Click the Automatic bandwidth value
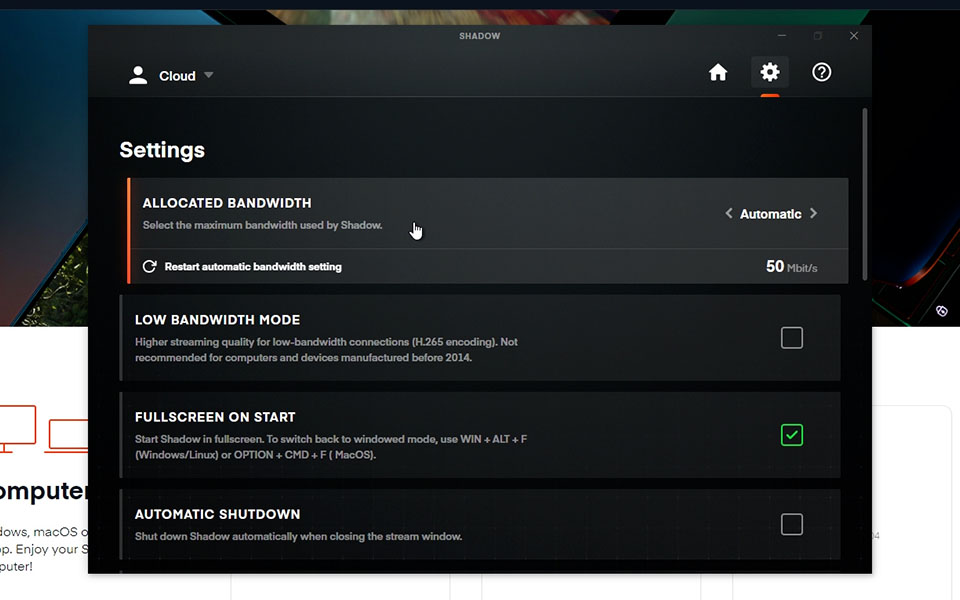Image resolution: width=960 pixels, height=600 pixels. 770,214
